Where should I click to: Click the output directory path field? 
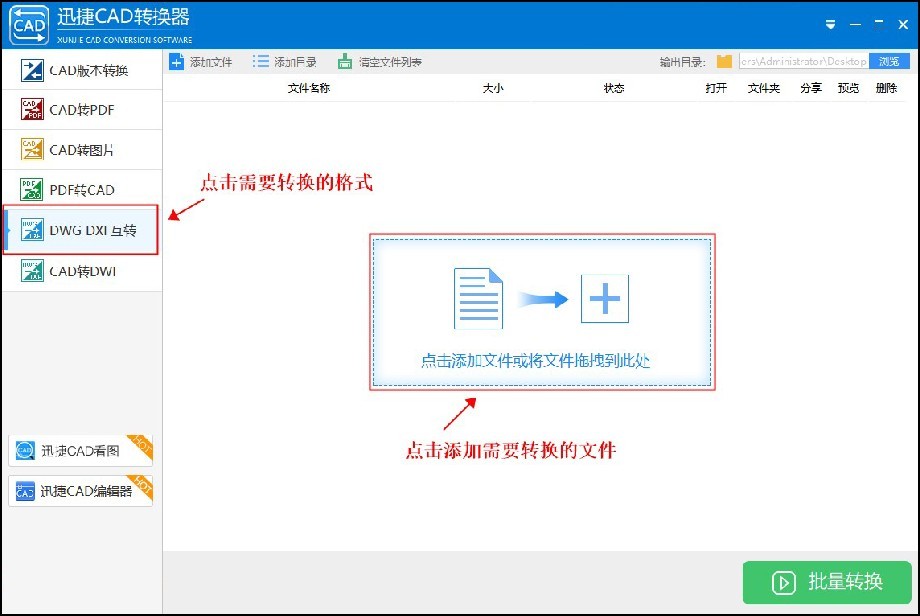(804, 61)
